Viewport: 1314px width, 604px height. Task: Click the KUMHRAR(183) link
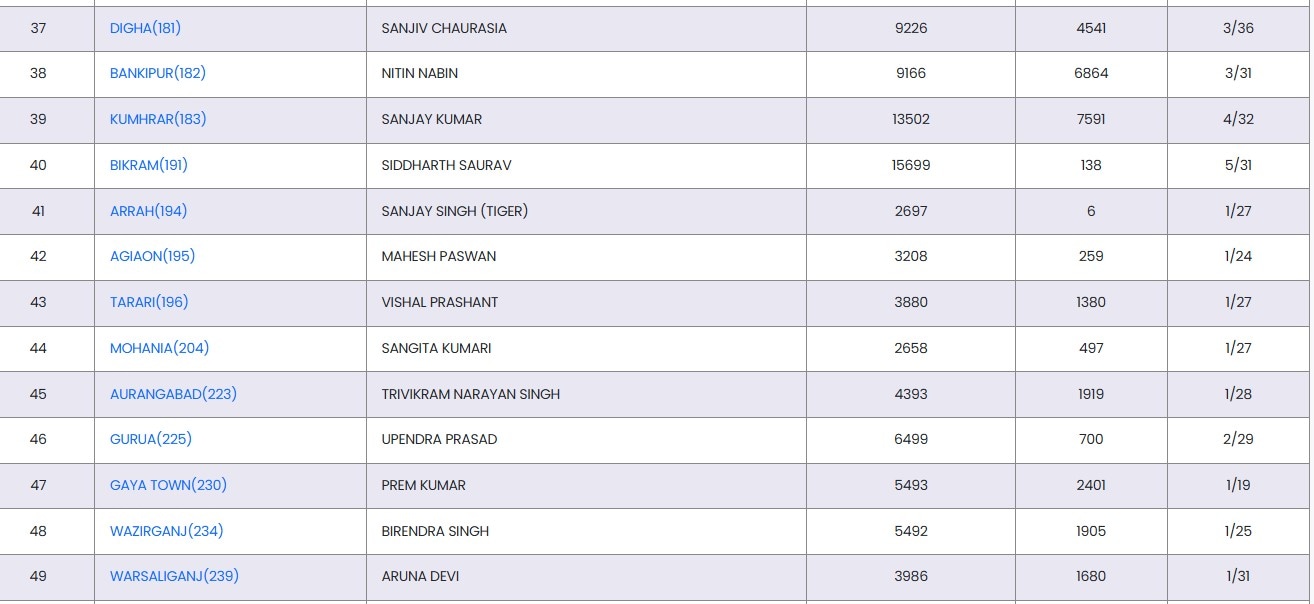click(158, 119)
